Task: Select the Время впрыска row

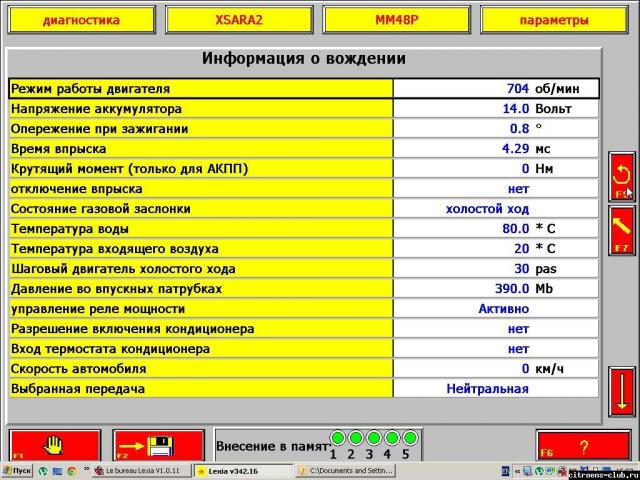Action: (304, 149)
